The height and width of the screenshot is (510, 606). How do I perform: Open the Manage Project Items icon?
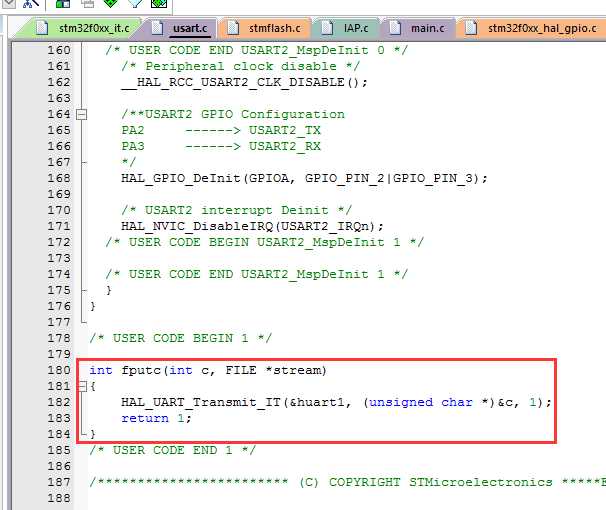[63, 4]
